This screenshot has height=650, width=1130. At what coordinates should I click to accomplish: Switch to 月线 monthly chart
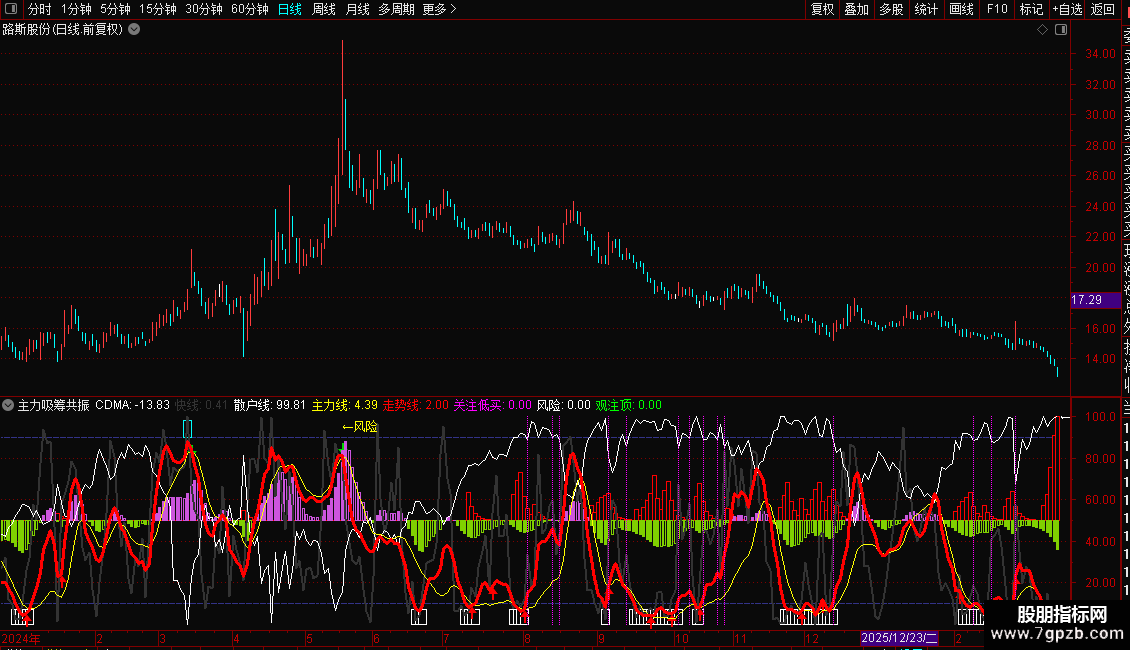point(357,9)
